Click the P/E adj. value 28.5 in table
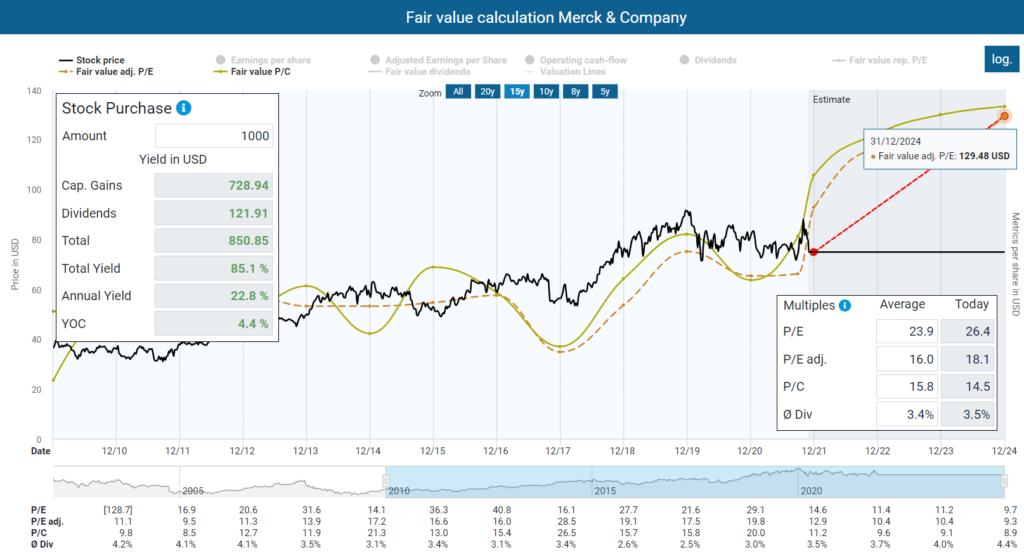 (566, 521)
